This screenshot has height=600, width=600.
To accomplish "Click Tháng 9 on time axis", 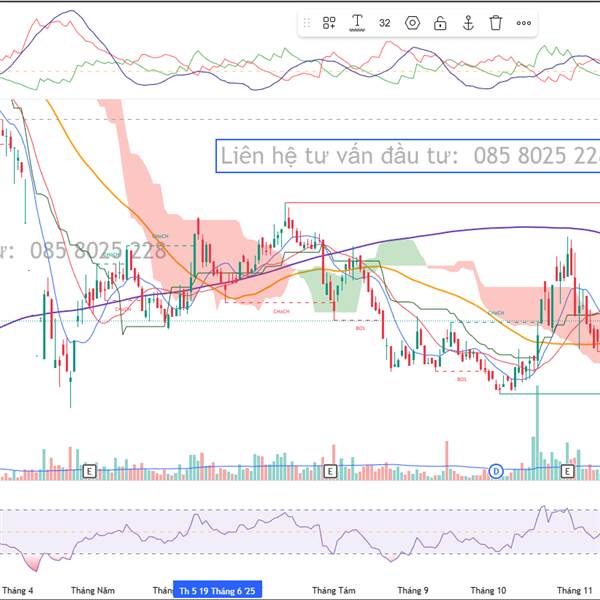I will coord(413,590).
